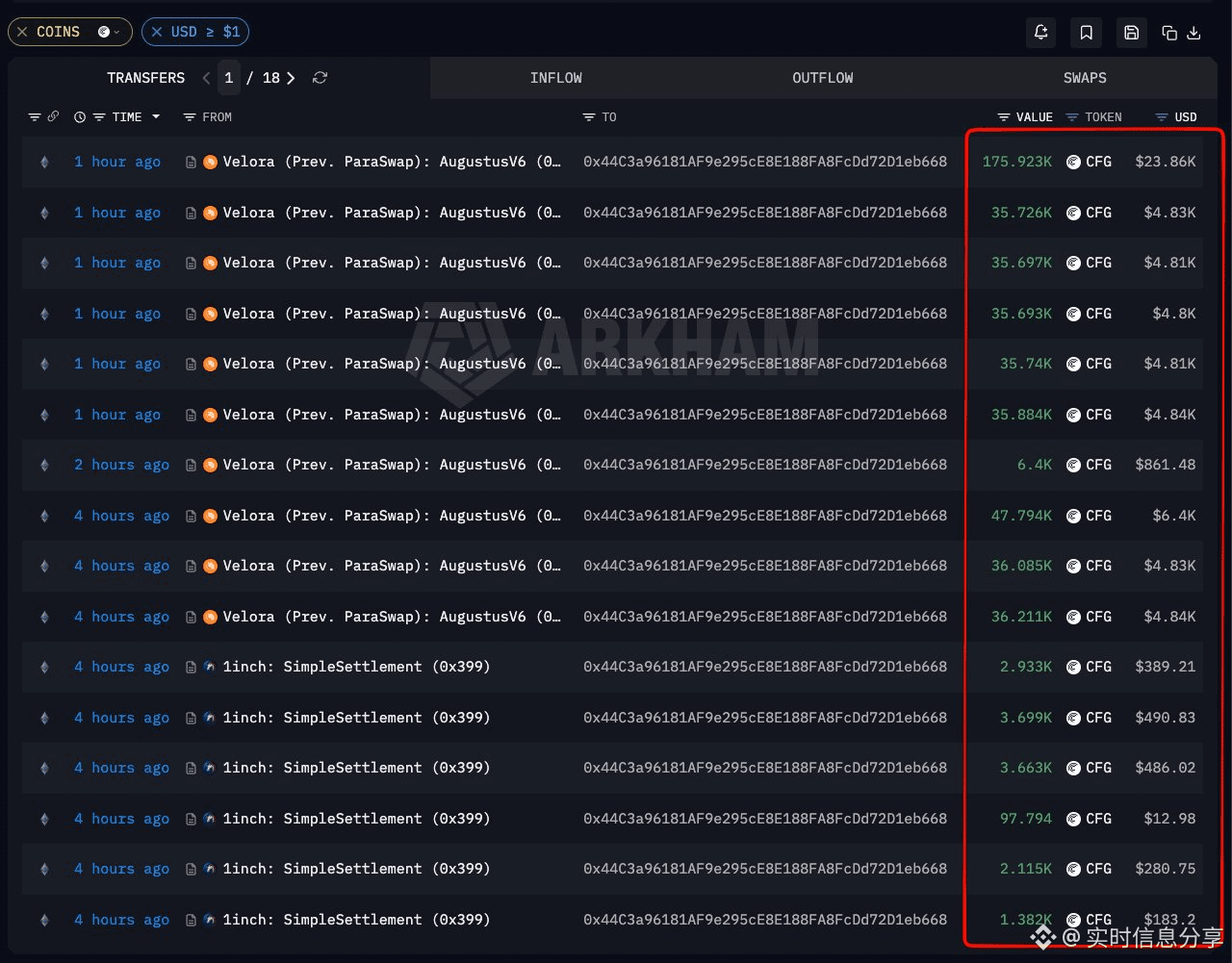Screen dimensions: 1232x963
Task: Open the "4 hours ago" link in the $6.4K row
Action: (x=121, y=516)
